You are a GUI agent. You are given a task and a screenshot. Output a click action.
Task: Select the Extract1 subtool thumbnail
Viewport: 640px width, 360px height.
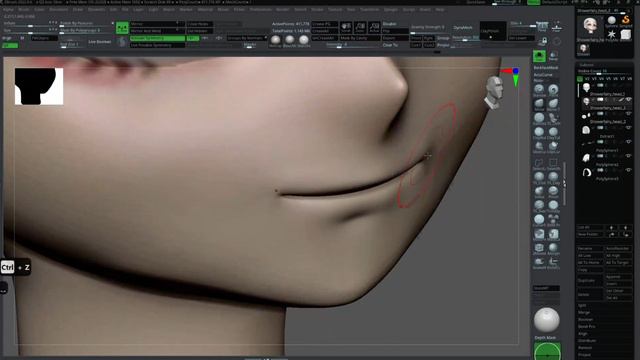coord(586,130)
